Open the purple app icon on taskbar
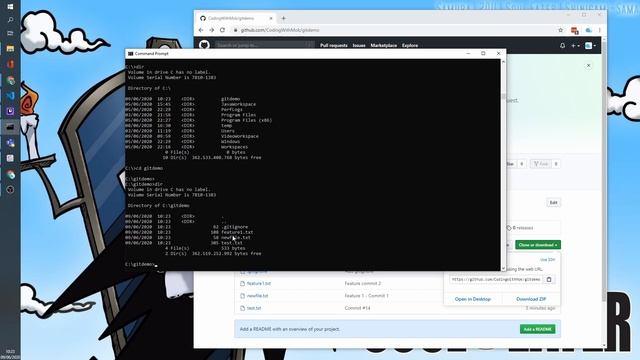 click(10, 111)
